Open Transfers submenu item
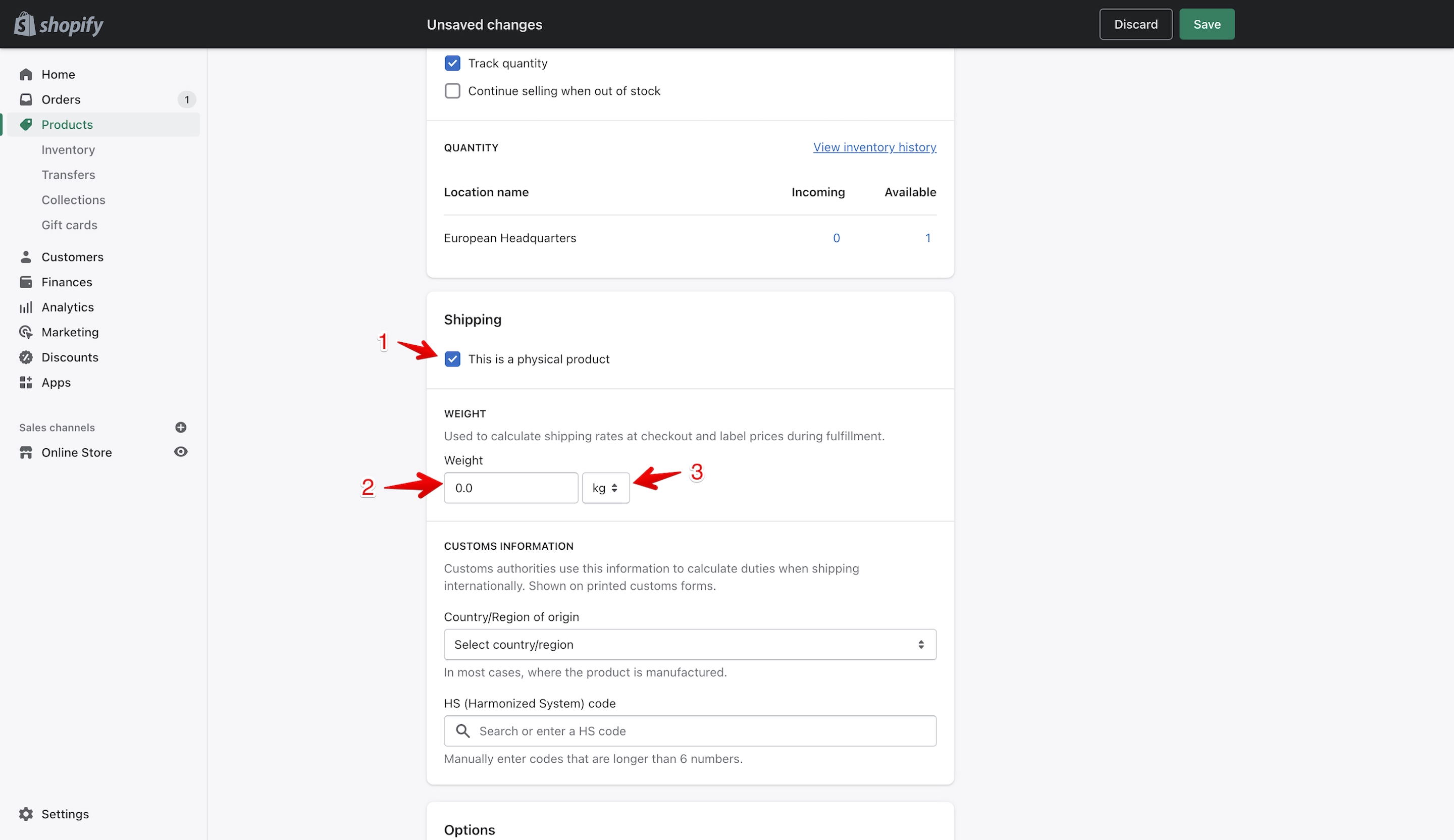 point(68,175)
